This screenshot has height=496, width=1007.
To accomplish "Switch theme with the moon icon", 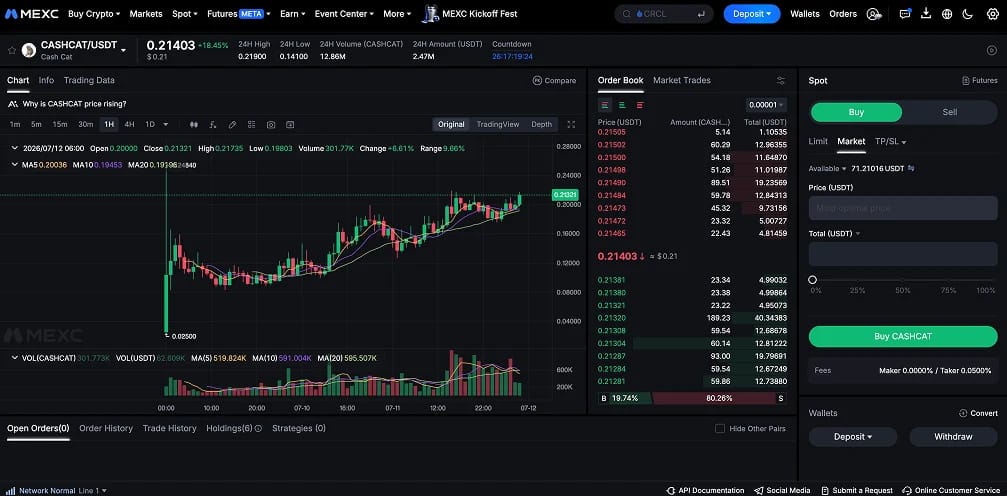I will 968,13.
